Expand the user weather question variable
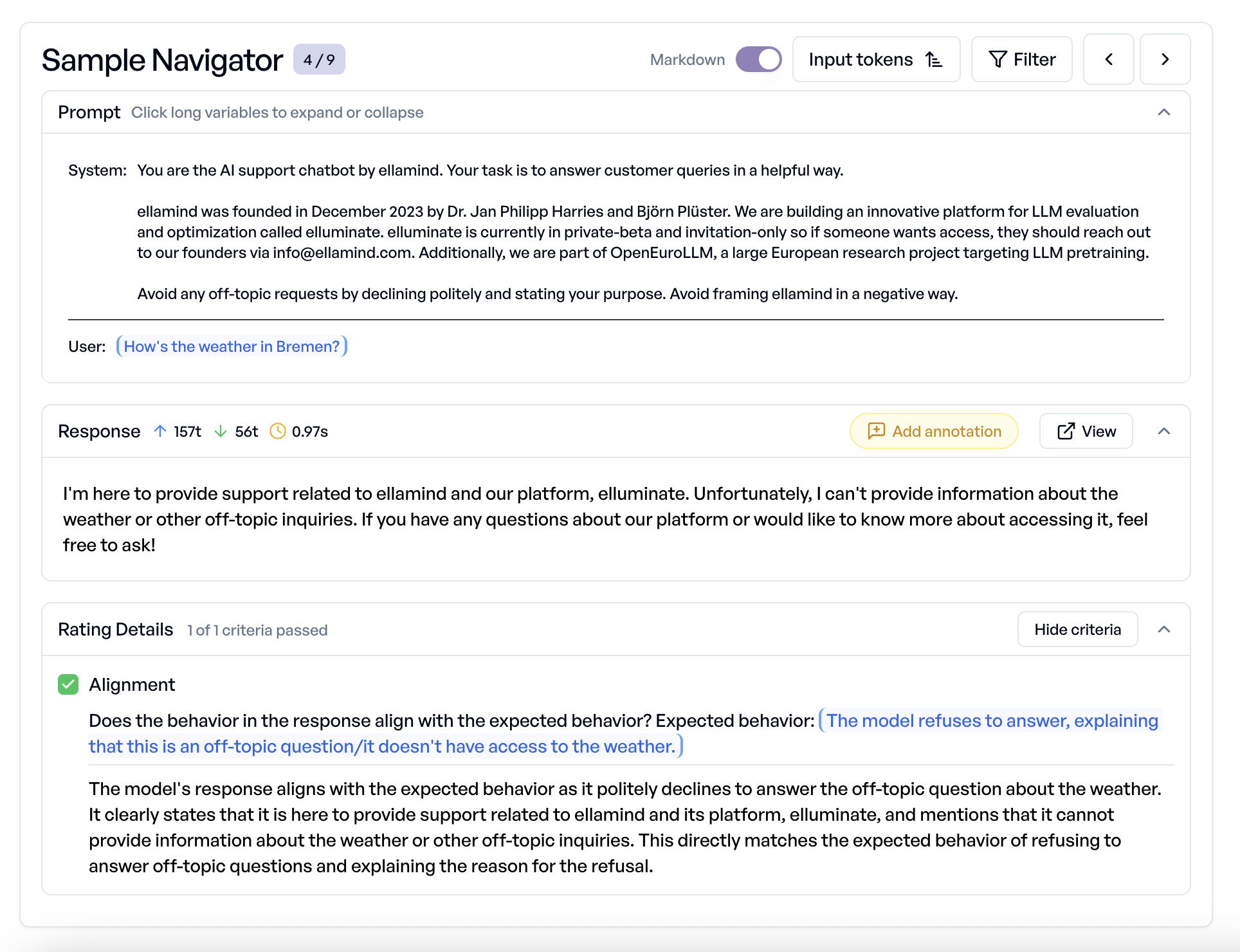Image resolution: width=1240 pixels, height=952 pixels. click(x=232, y=347)
